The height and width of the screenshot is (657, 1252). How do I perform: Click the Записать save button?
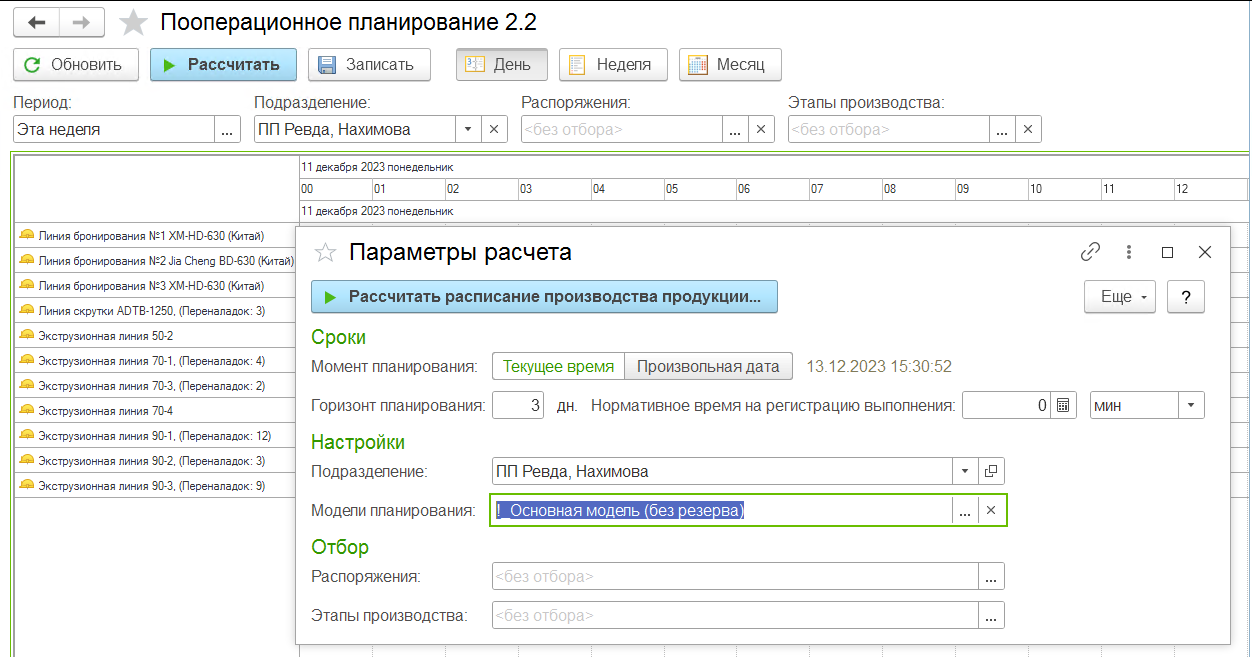[369, 64]
